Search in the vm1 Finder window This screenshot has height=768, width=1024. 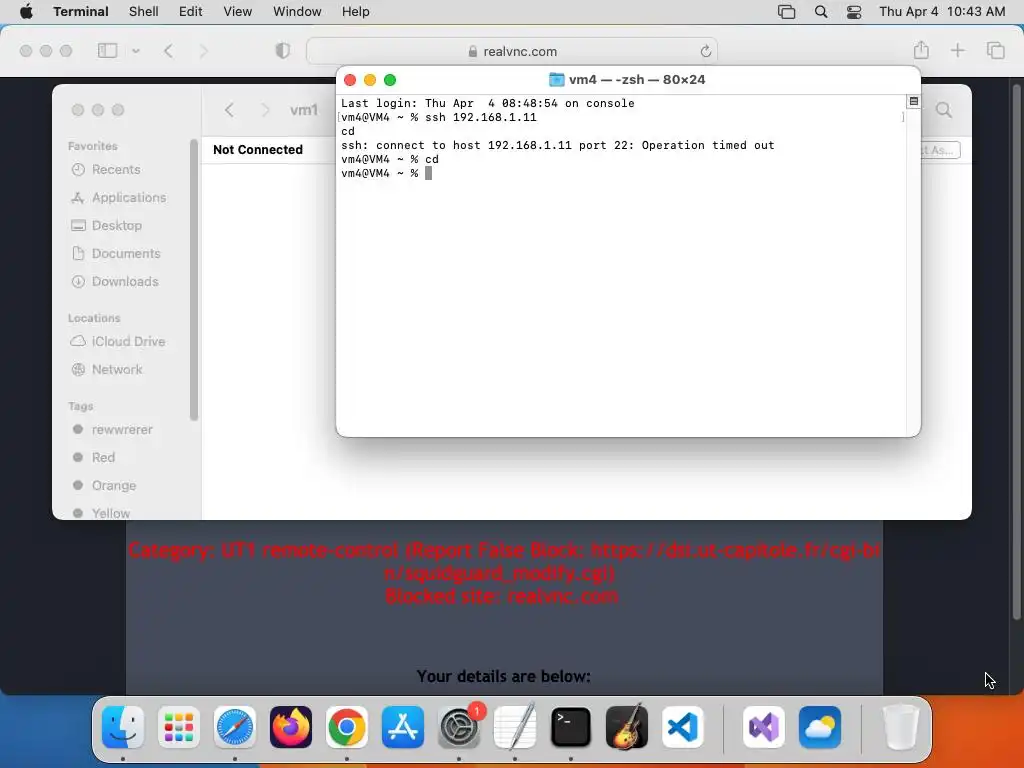[944, 110]
